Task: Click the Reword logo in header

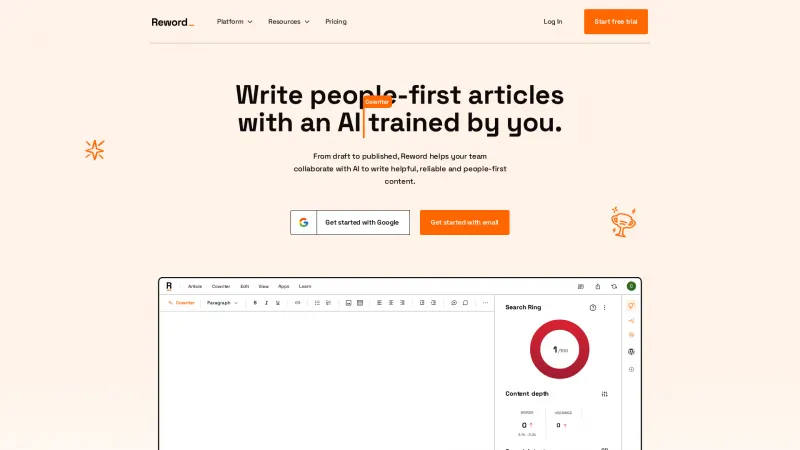Action: [172, 22]
